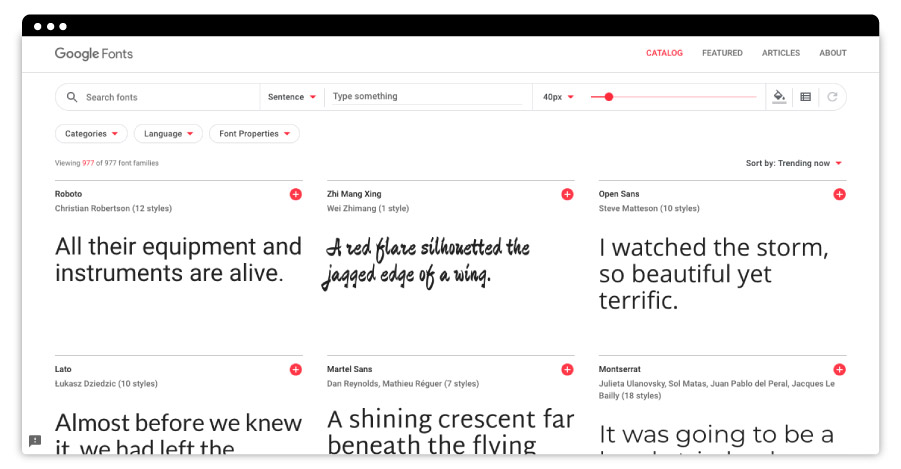Open the Lato font link

pyautogui.click(x=63, y=369)
